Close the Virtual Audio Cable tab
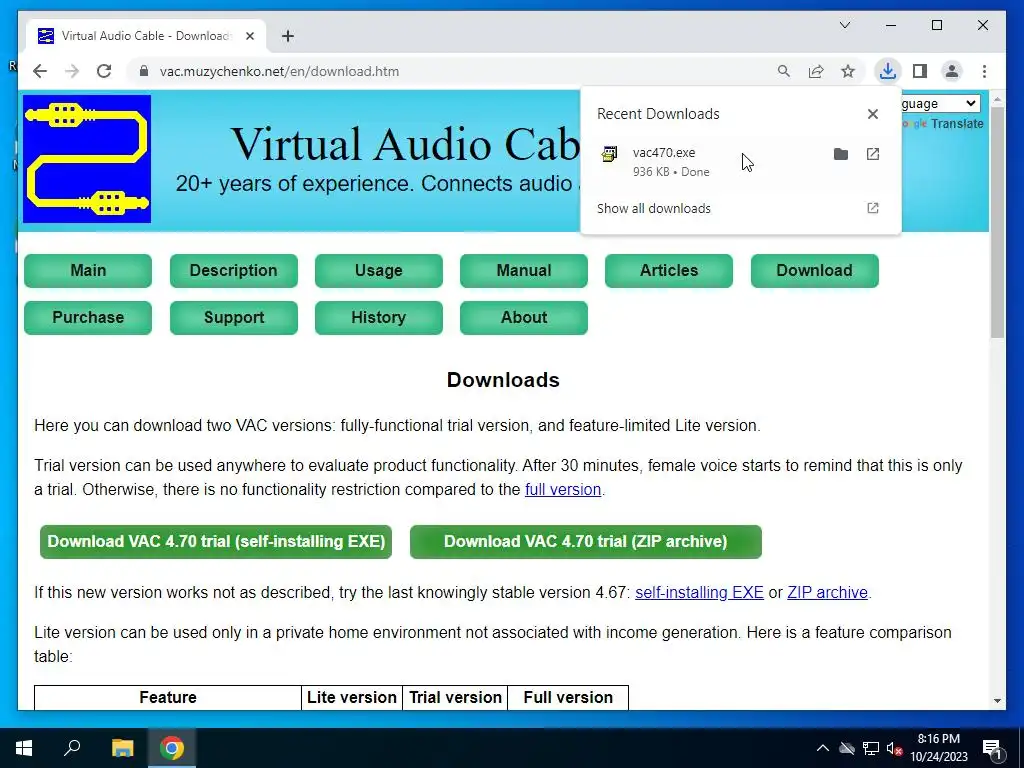1024x768 pixels. pos(249,36)
